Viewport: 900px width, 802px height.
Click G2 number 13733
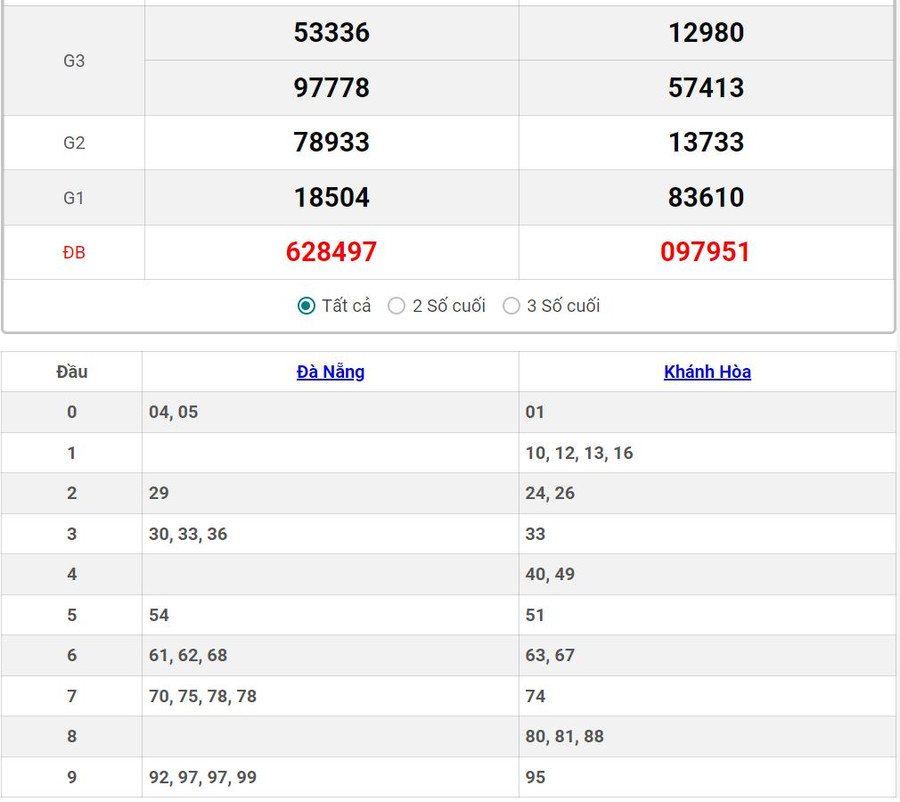[705, 142]
